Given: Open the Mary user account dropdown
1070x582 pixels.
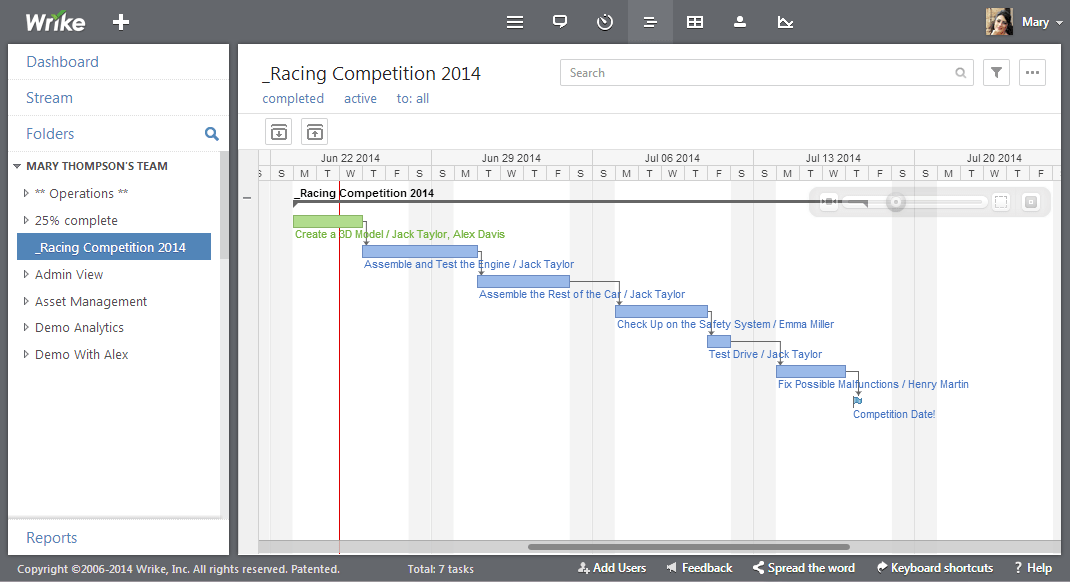Looking at the screenshot, I should pos(1040,22).
